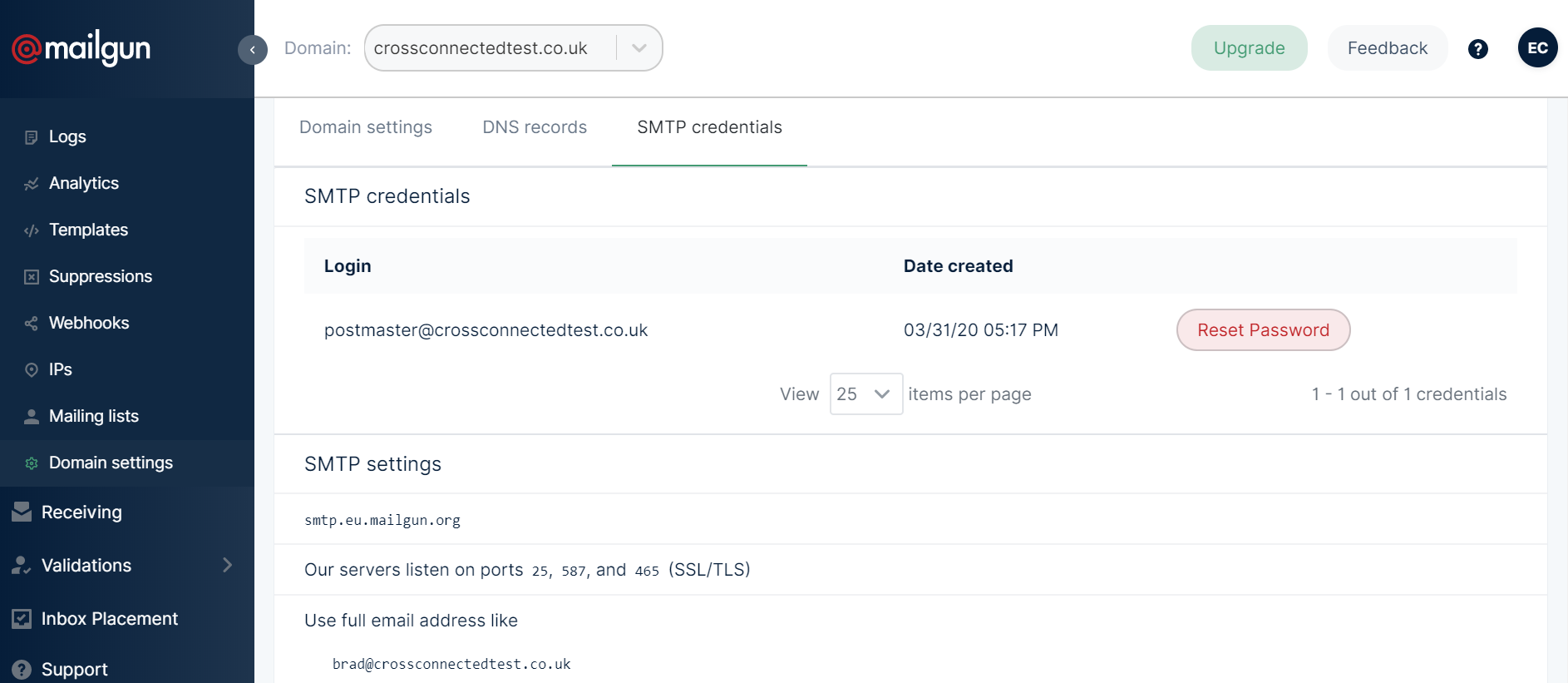Open the EC account avatar menu

1537,48
